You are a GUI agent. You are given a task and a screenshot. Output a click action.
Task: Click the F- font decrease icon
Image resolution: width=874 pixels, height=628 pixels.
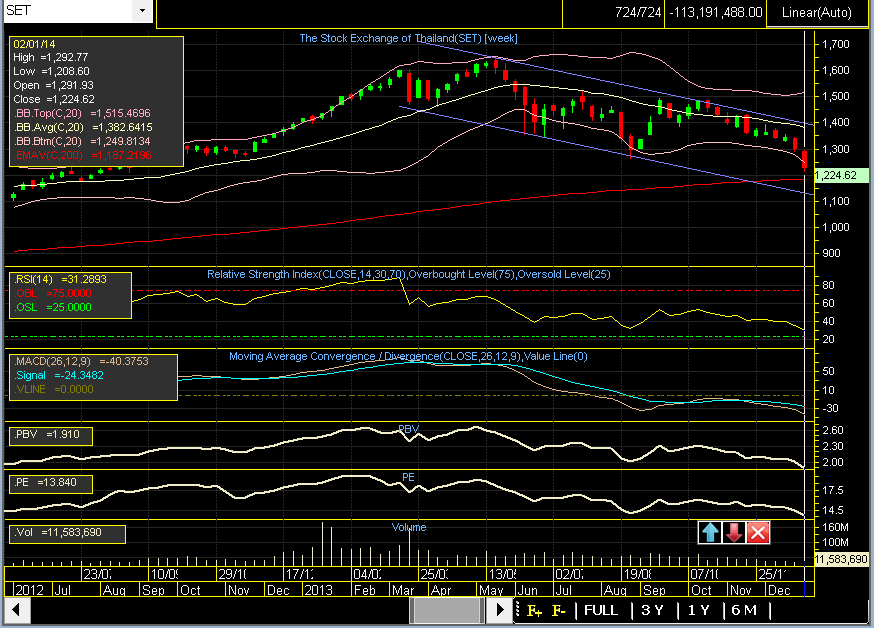tap(559, 611)
